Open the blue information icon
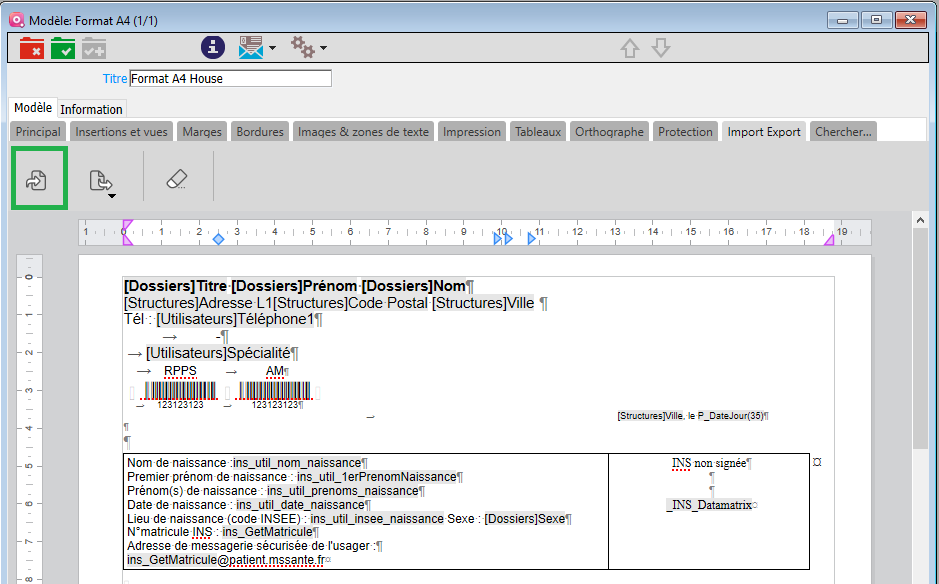This screenshot has width=939, height=584. [x=212, y=47]
